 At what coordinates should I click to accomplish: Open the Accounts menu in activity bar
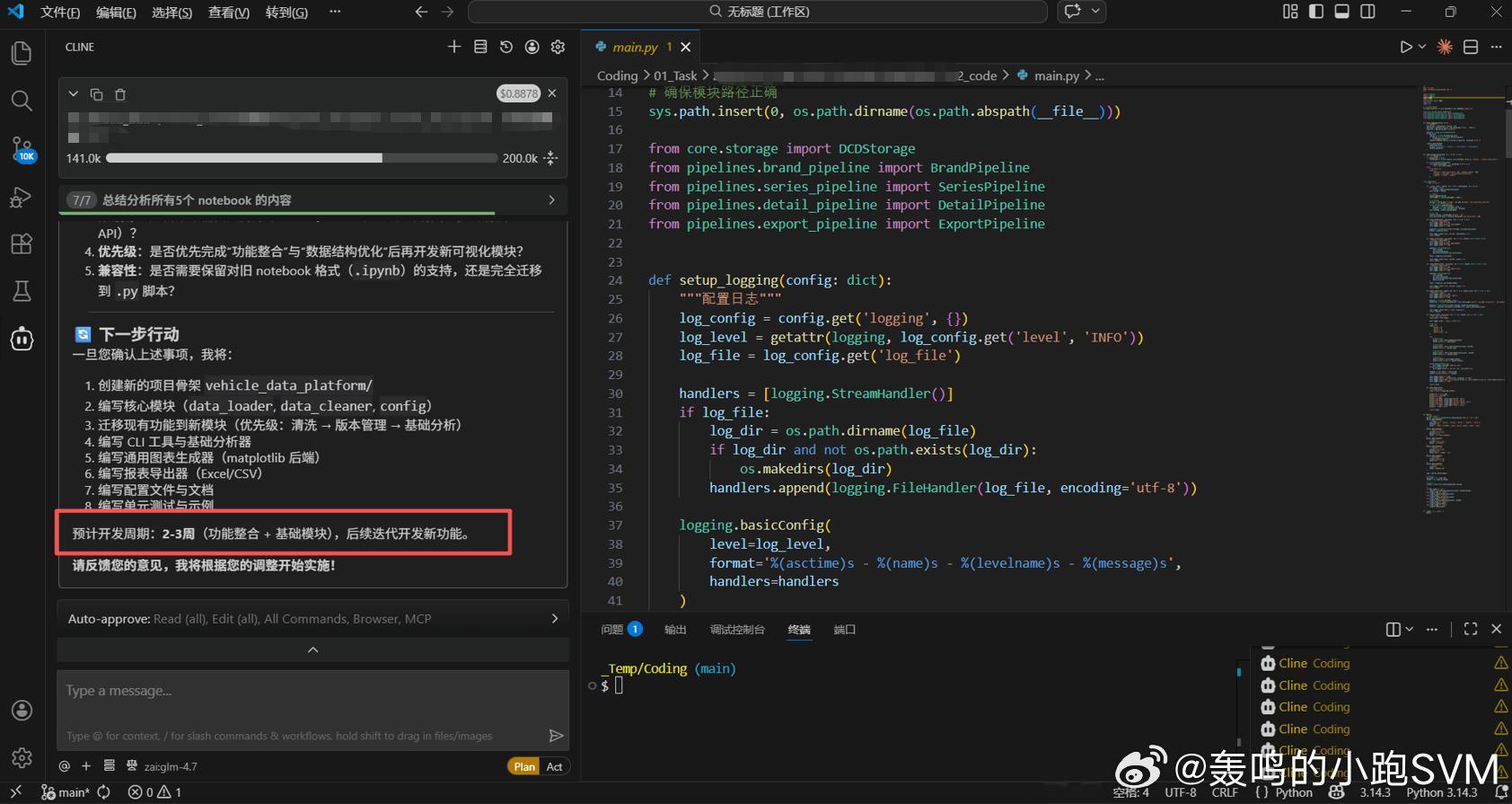(22, 711)
